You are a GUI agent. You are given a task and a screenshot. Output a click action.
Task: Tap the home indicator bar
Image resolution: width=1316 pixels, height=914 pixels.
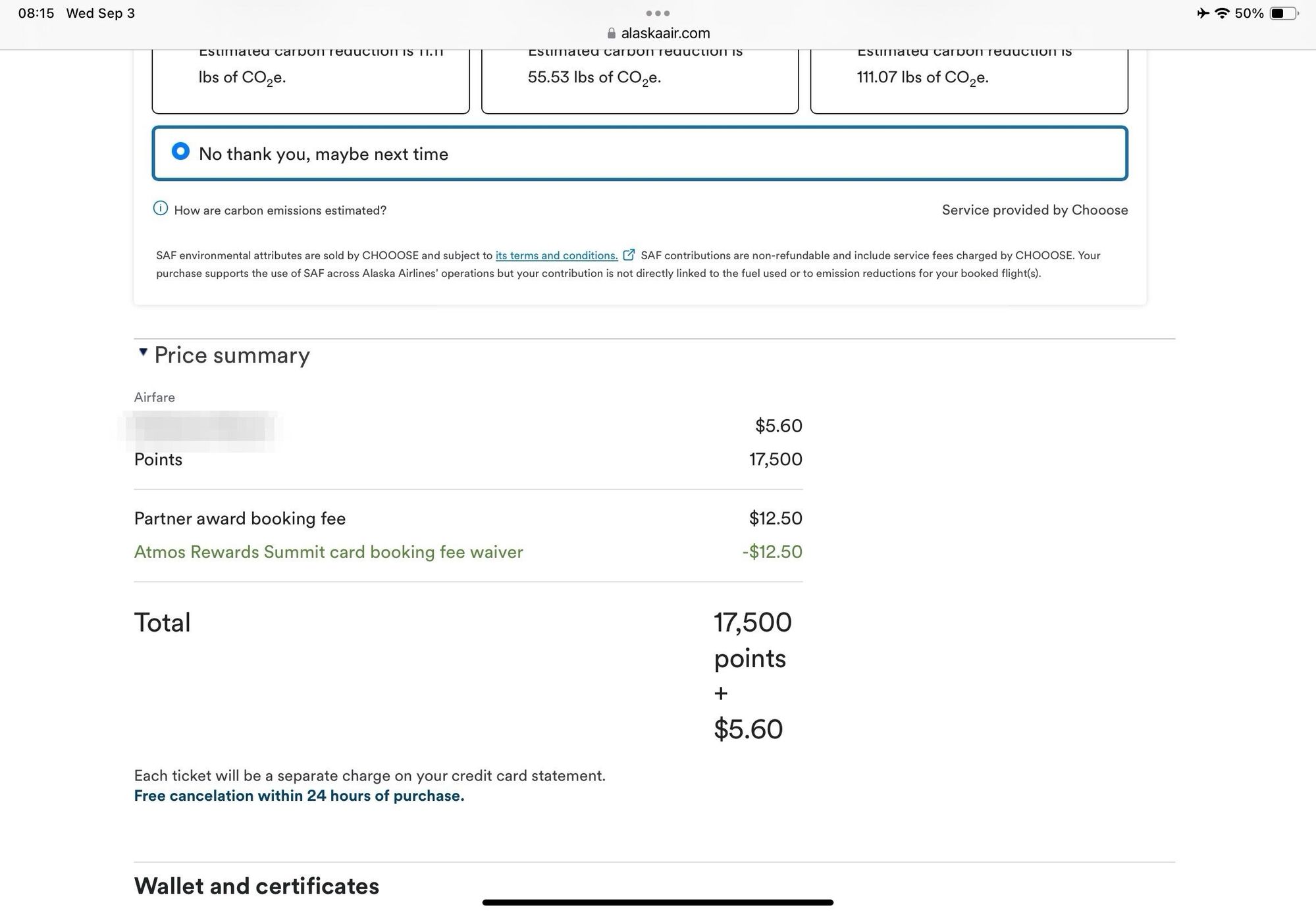tap(658, 902)
